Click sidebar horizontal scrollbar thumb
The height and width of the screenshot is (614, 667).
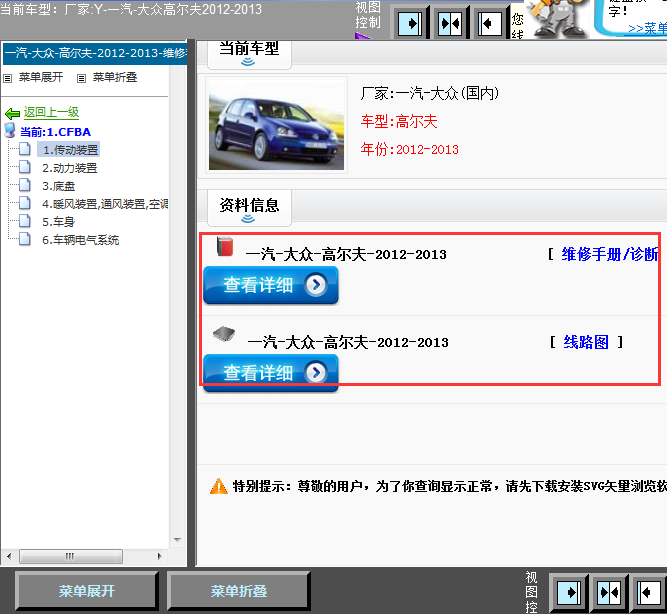pyautogui.click(x=71, y=556)
